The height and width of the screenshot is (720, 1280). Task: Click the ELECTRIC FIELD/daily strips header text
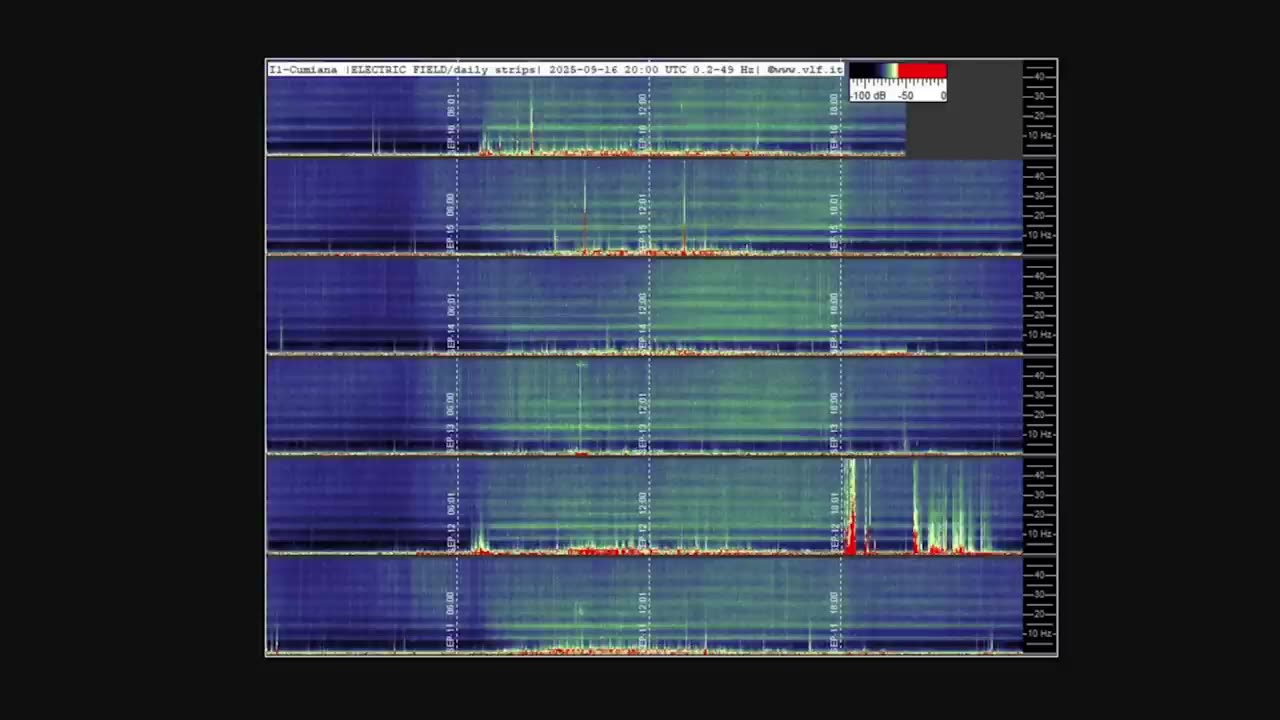pyautogui.click(x=444, y=70)
